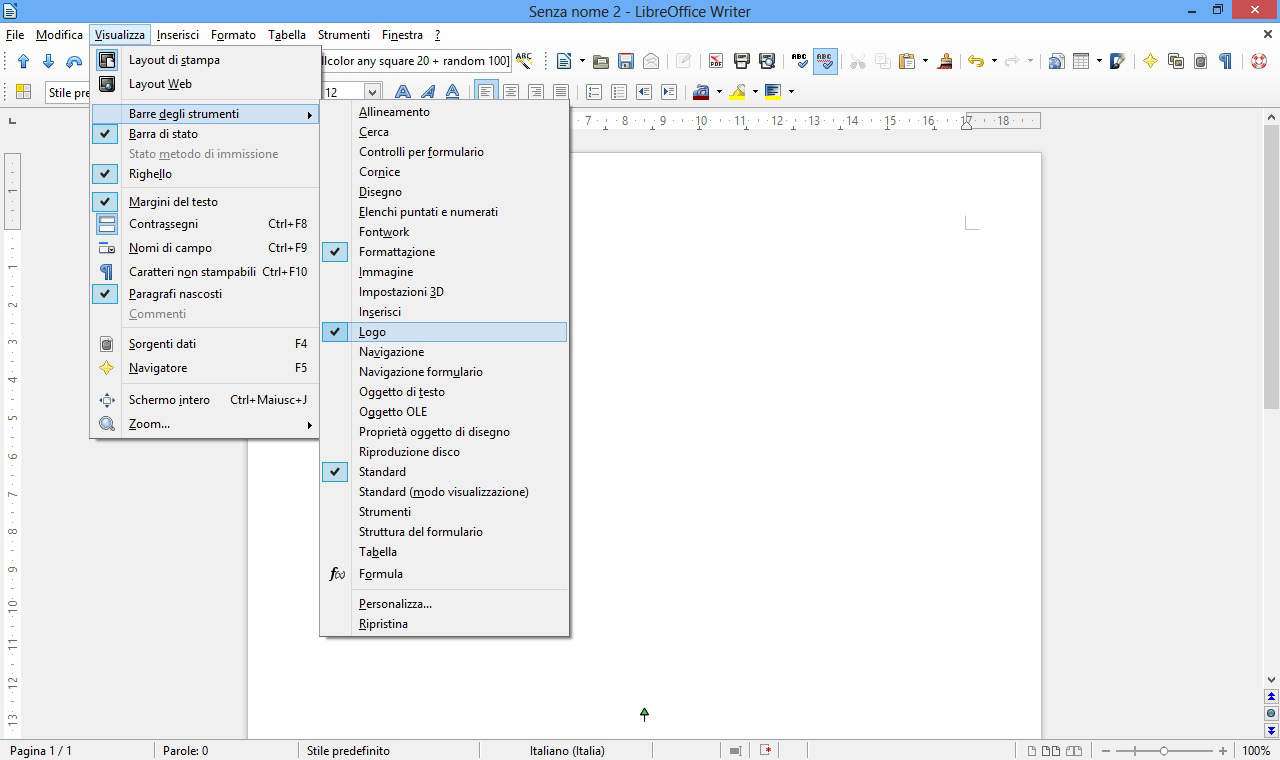Click the Navigator star icon in the toolbar
Viewport: 1280px width, 760px height.
pyautogui.click(x=1150, y=61)
